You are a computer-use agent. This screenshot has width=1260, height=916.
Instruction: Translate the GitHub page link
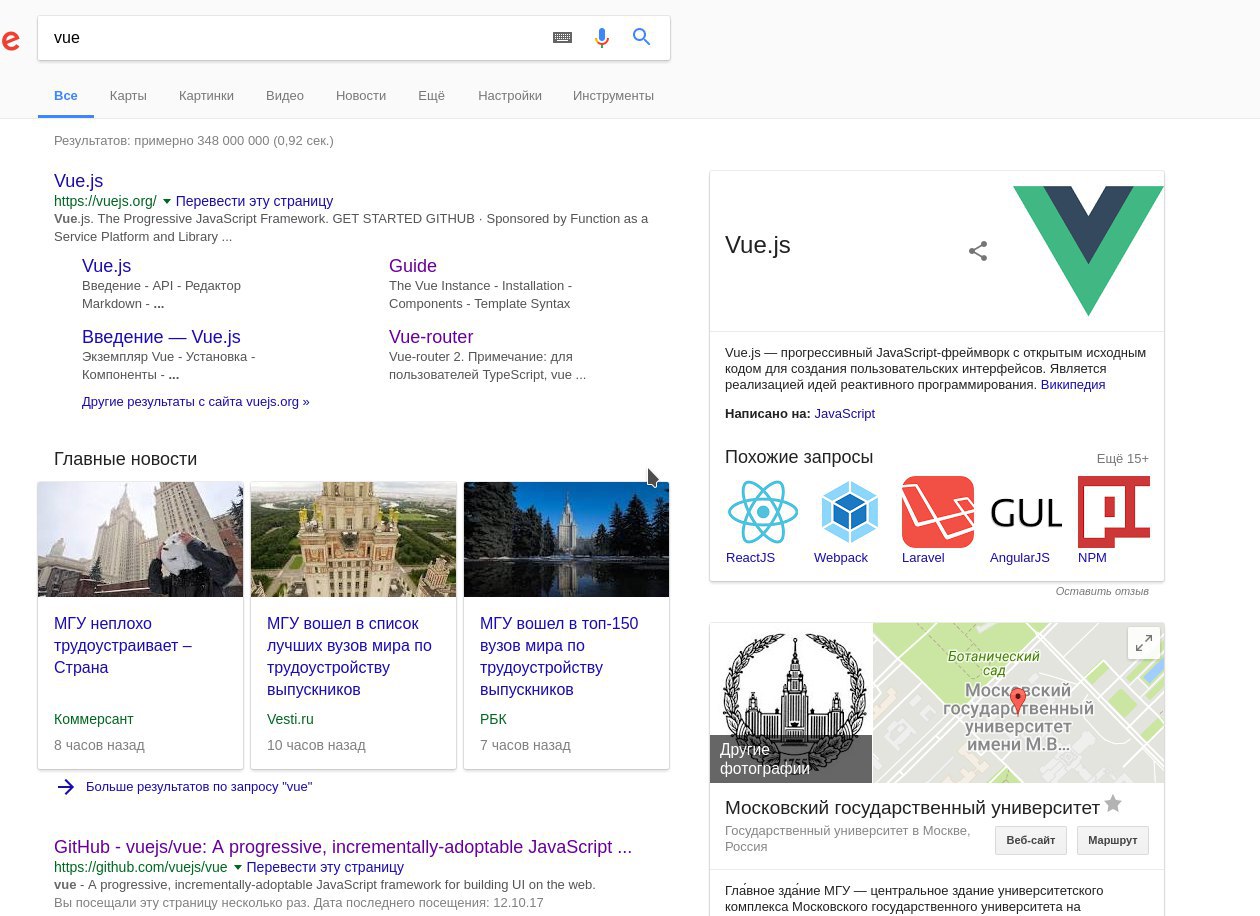tap(325, 867)
